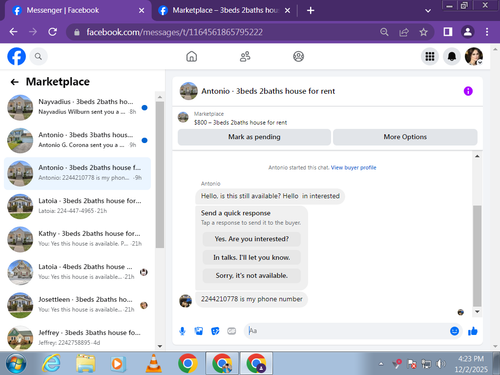The image size is (500, 375).
Task: Open the volume speaker icon in tray
Action: (x=441, y=364)
